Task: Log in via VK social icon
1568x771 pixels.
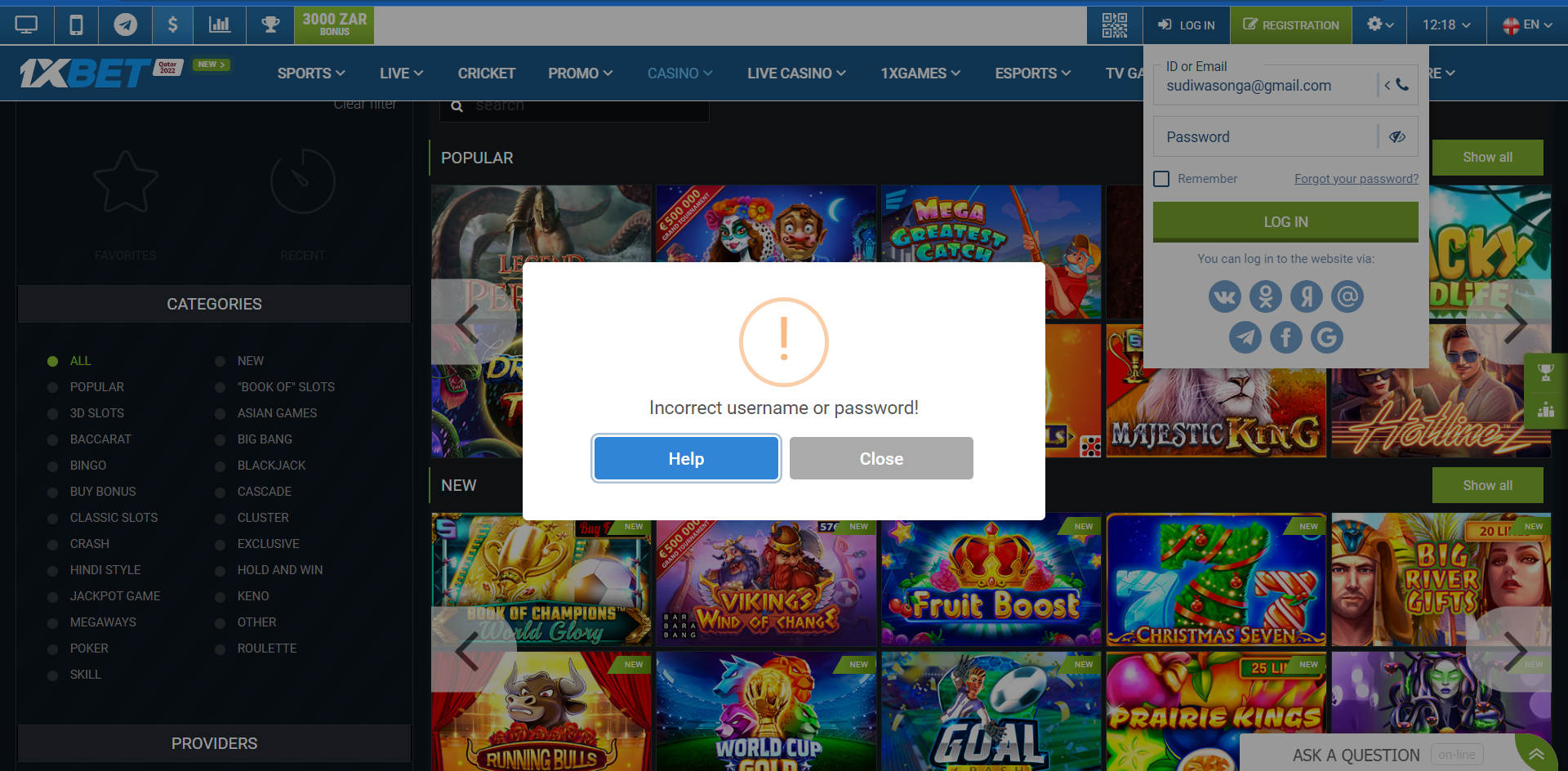Action: coord(1225,296)
